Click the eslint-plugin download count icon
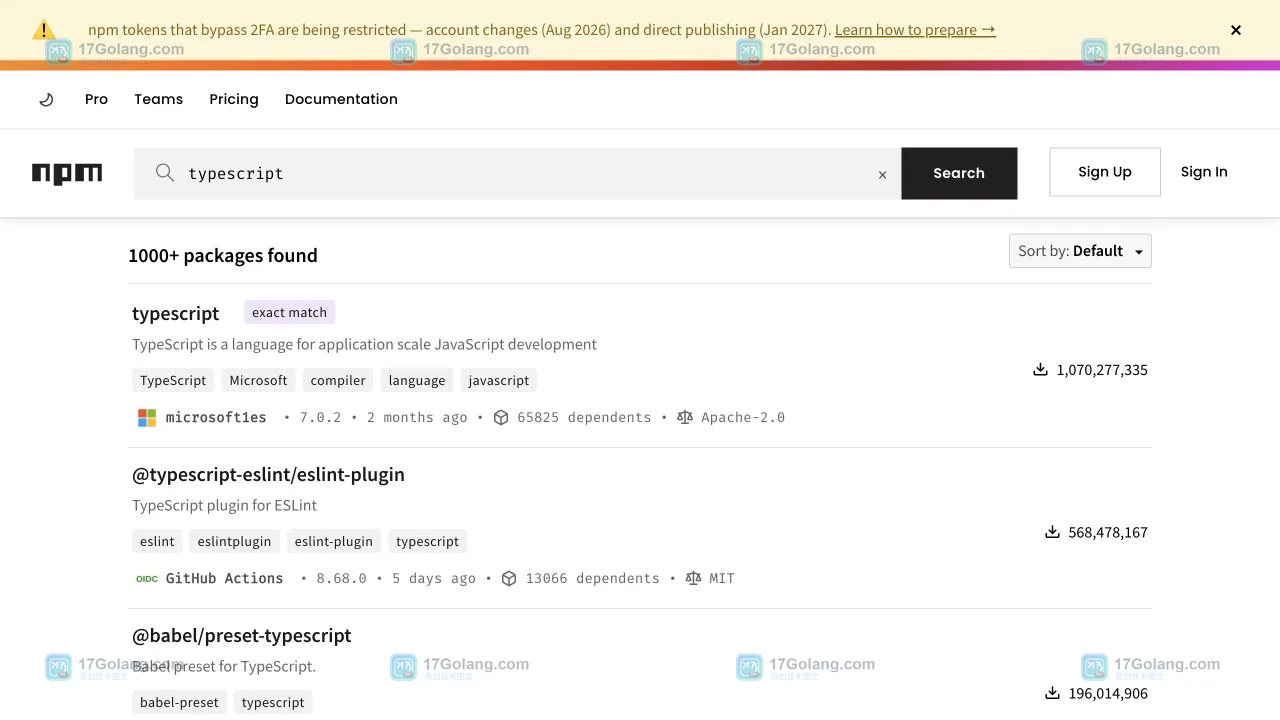Viewport: 1280px width, 720px height. tap(1052, 532)
